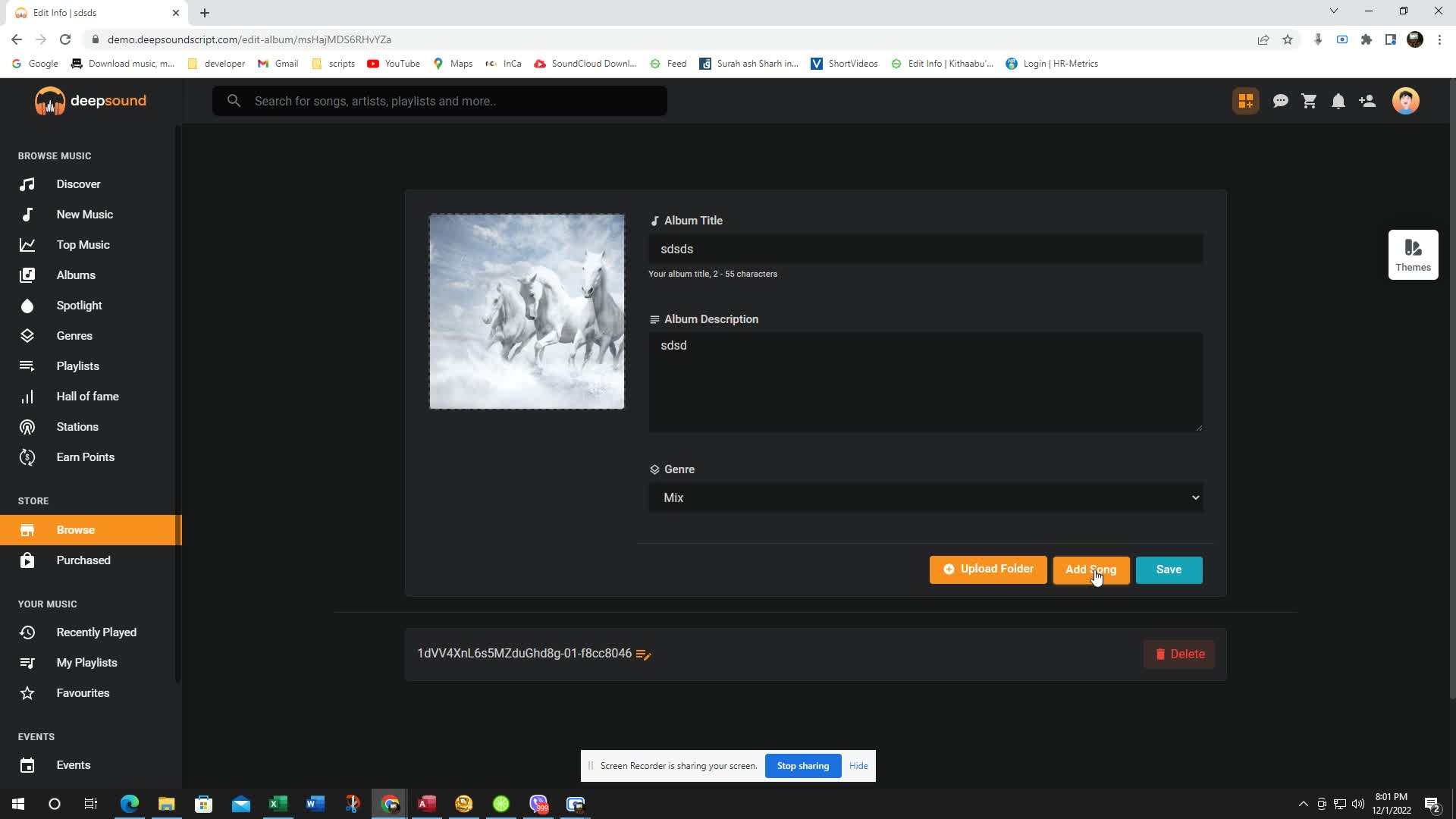Open the Themes panel icon

tap(1413, 255)
